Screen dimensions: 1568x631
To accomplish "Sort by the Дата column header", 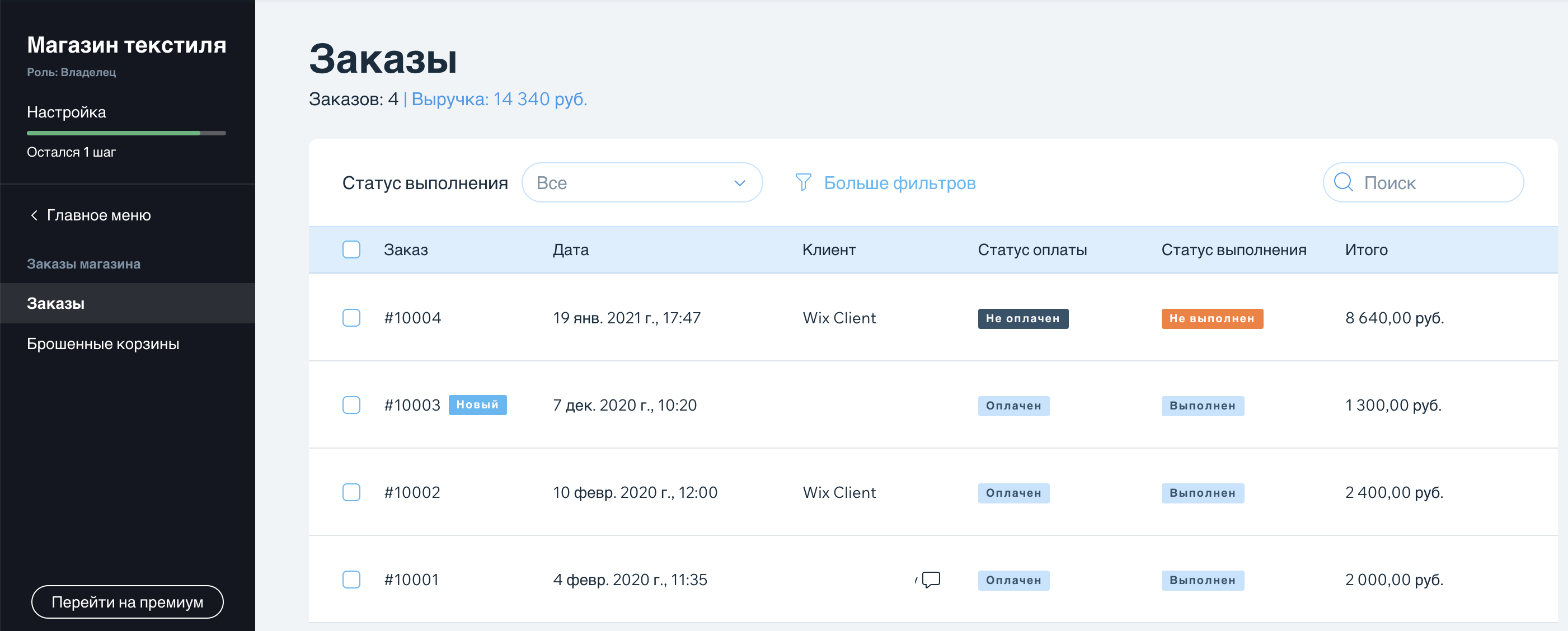I will [570, 249].
